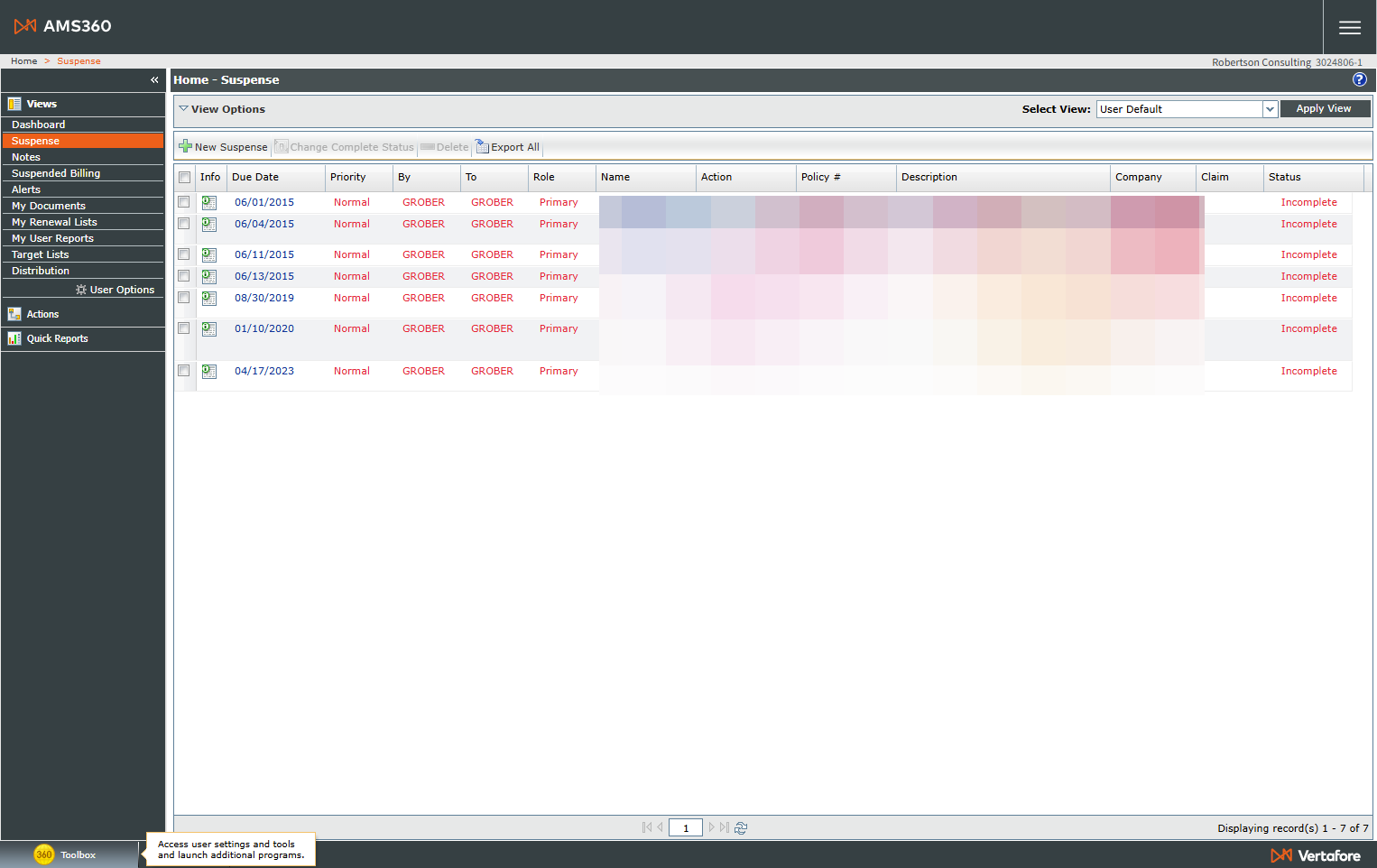Go to previous page using pager arrow
This screenshot has width=1377, height=868.
661,827
